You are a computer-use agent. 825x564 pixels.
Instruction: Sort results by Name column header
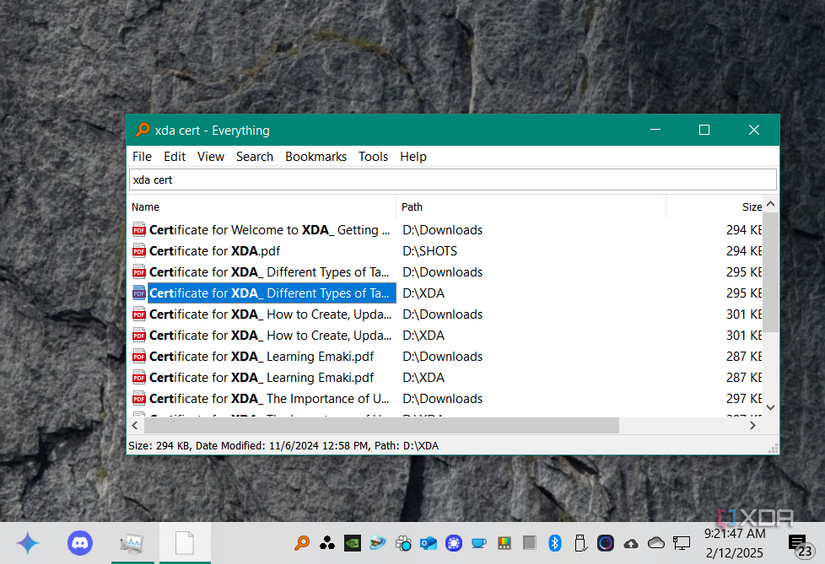tap(261, 207)
